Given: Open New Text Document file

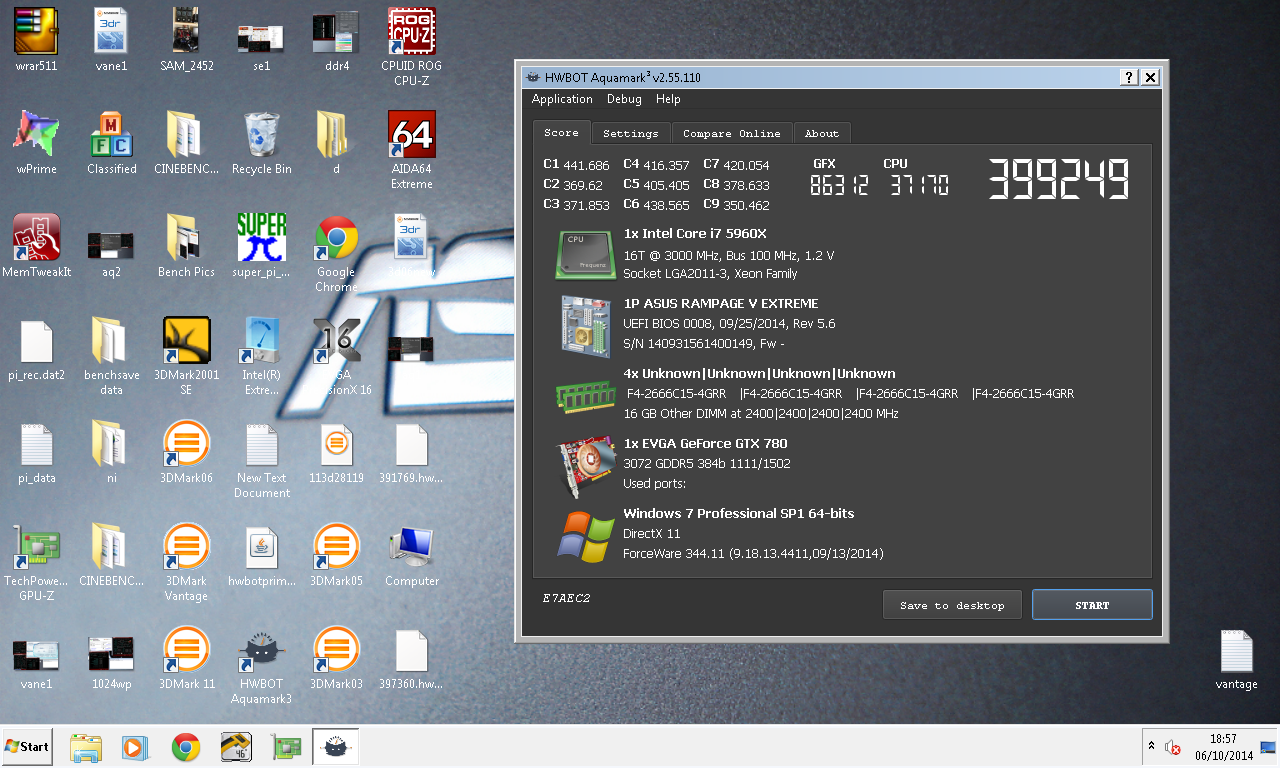Looking at the screenshot, I should point(261,443).
